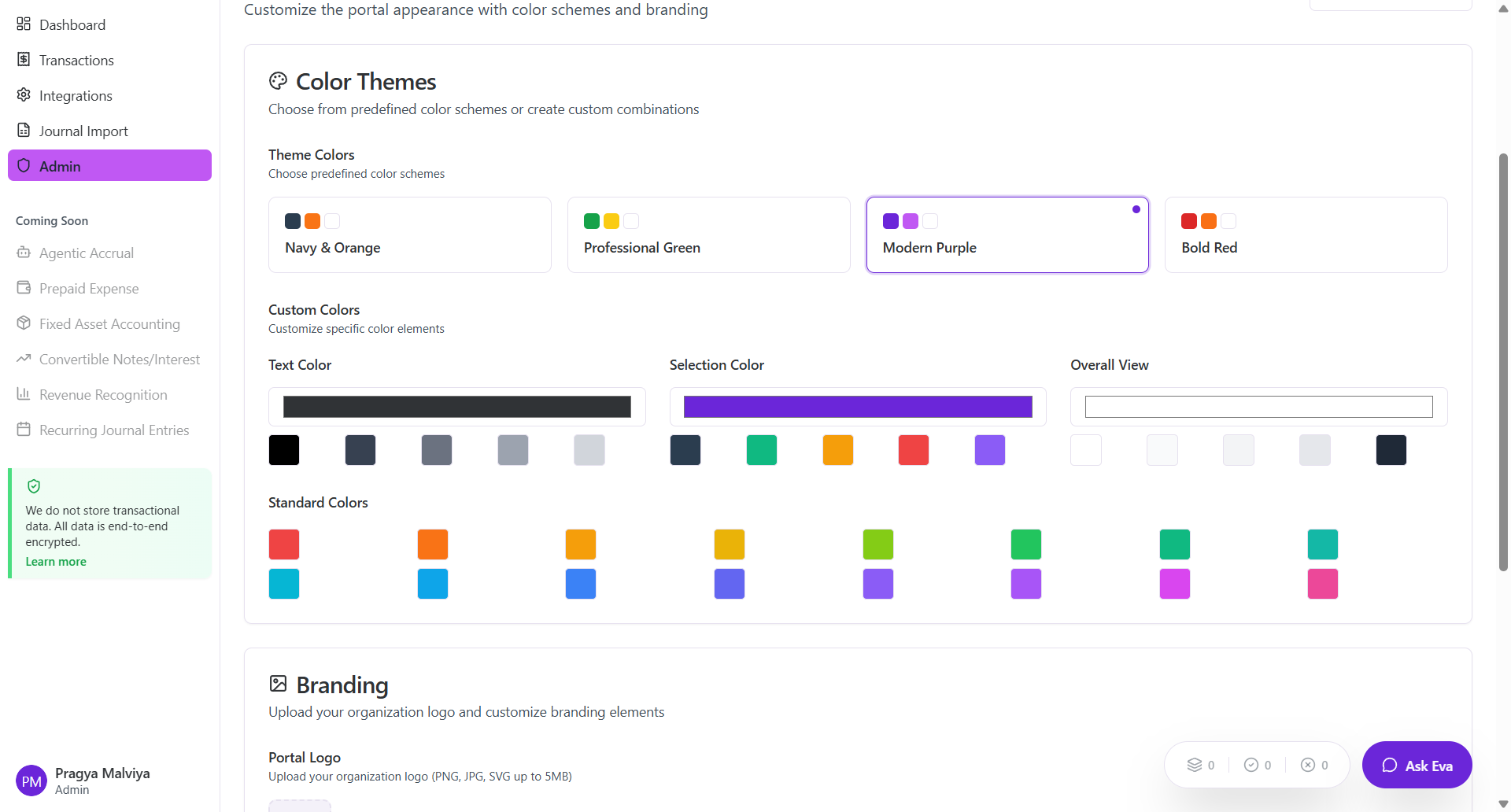
Task: Click the Pragya Malviya profile avatar
Action: pyautogui.click(x=31, y=781)
